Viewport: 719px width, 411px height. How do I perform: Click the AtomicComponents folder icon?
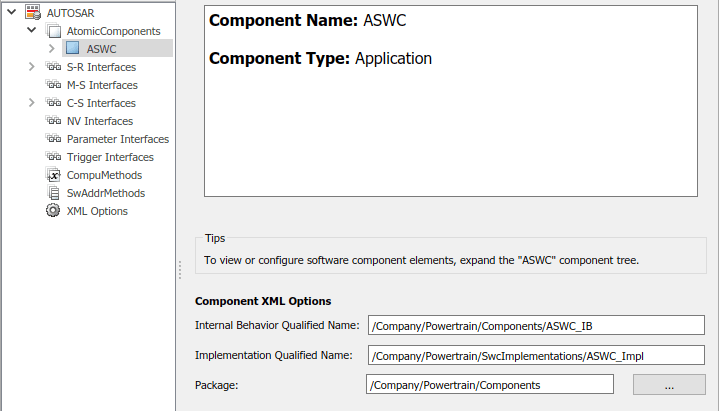coord(54,30)
